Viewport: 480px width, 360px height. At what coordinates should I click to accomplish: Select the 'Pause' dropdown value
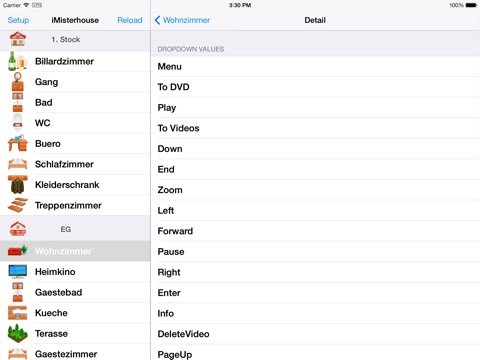(x=315, y=252)
